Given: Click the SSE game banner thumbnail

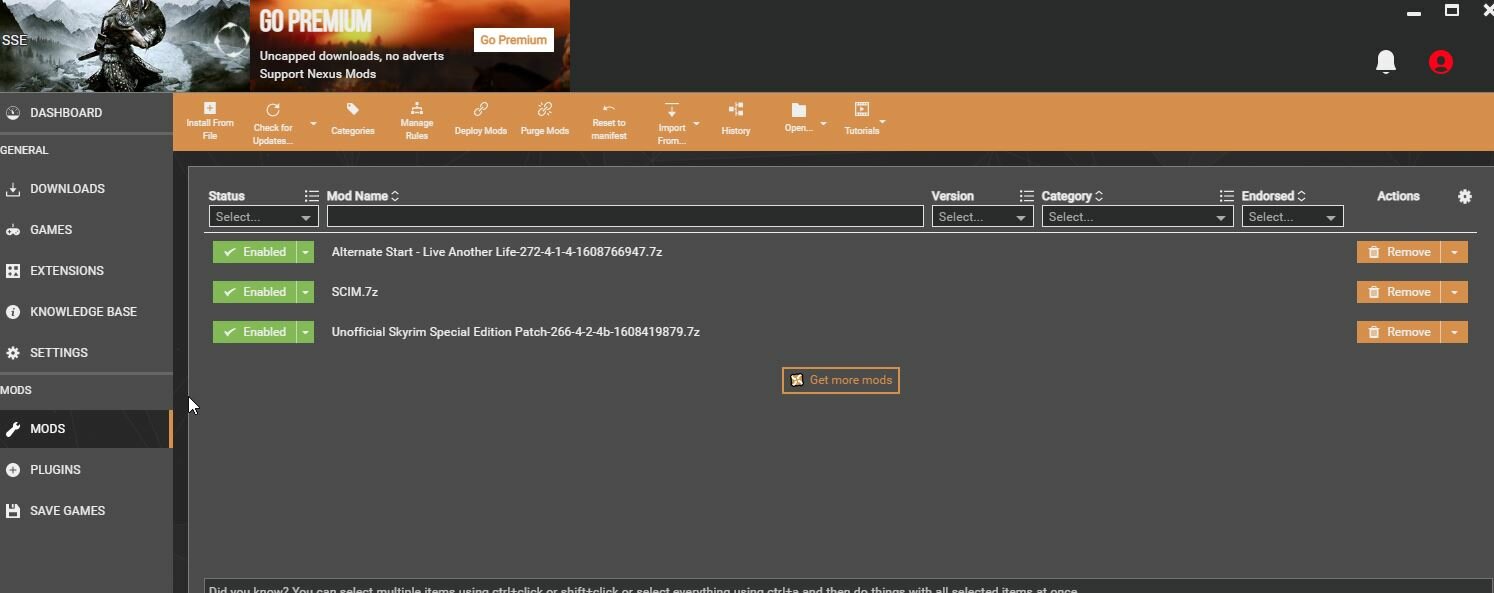Looking at the screenshot, I should tap(125, 45).
